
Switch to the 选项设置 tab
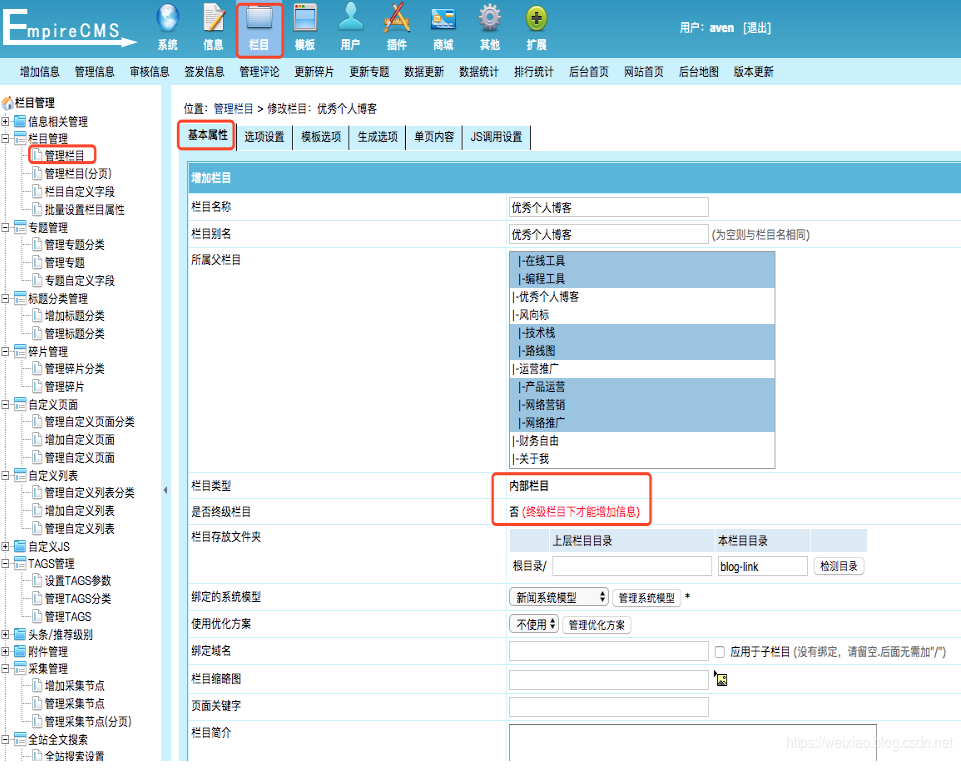[264, 137]
